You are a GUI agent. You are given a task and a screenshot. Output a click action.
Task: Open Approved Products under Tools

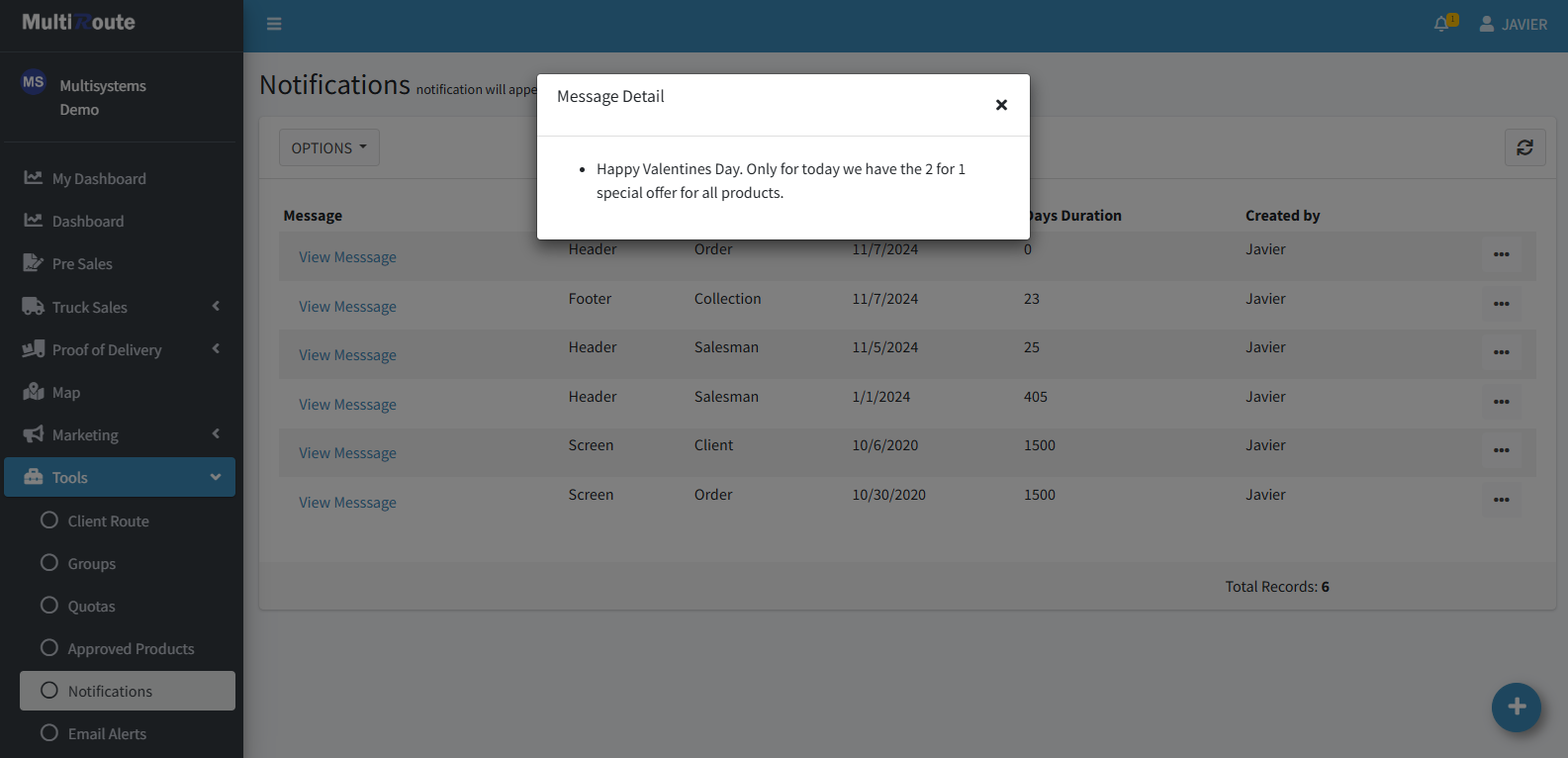127,648
